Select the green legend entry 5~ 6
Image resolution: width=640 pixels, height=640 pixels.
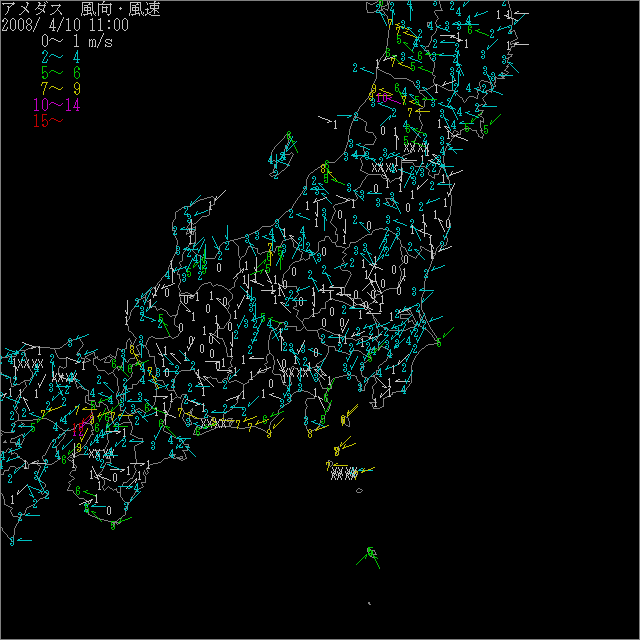click(61, 73)
